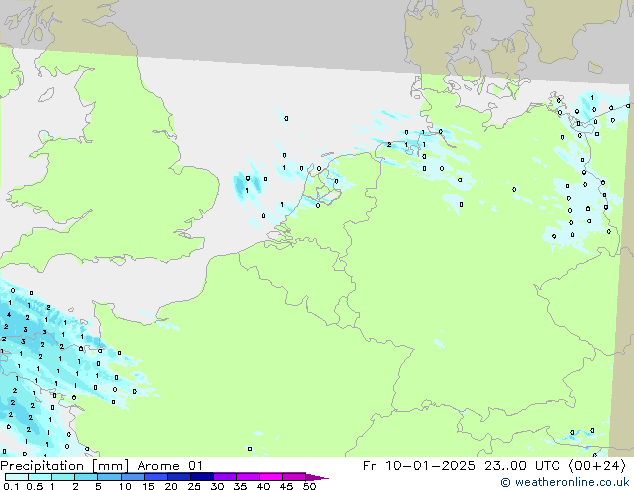Click the '(00+24)' forecast offset text

[597, 466]
